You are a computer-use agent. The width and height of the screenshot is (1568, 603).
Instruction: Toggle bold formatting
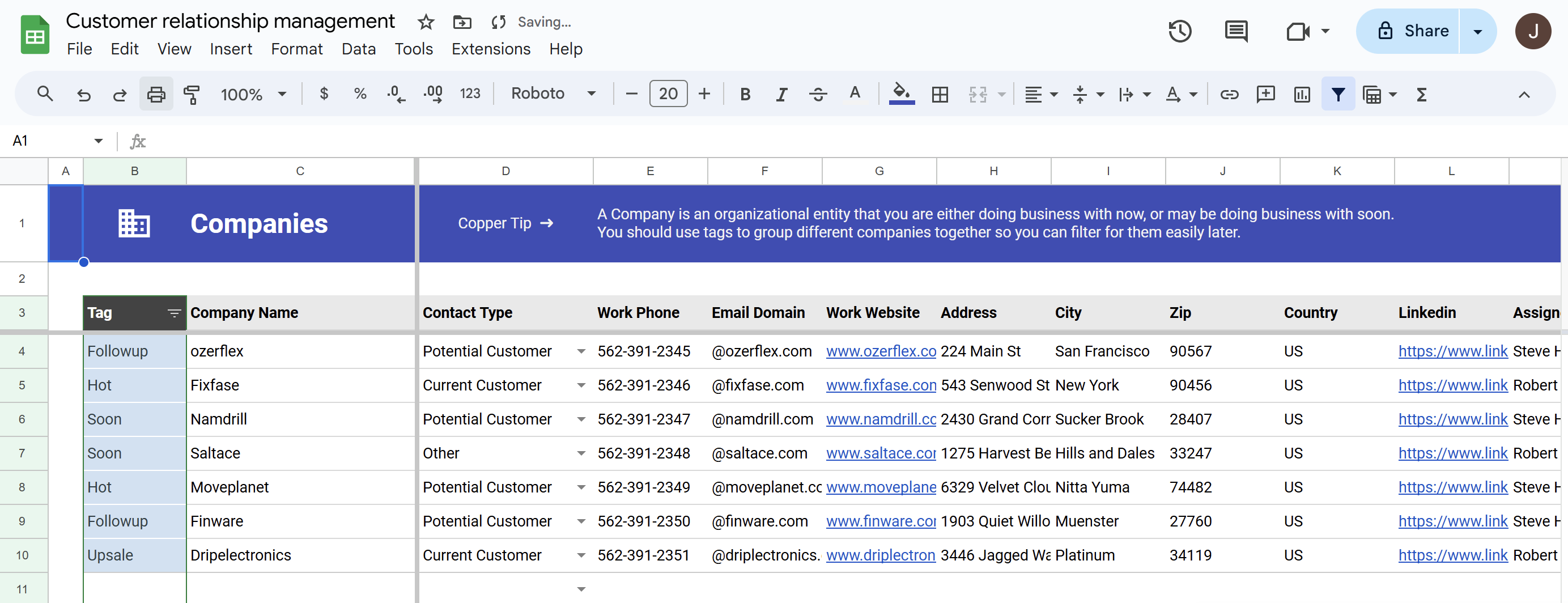point(745,94)
